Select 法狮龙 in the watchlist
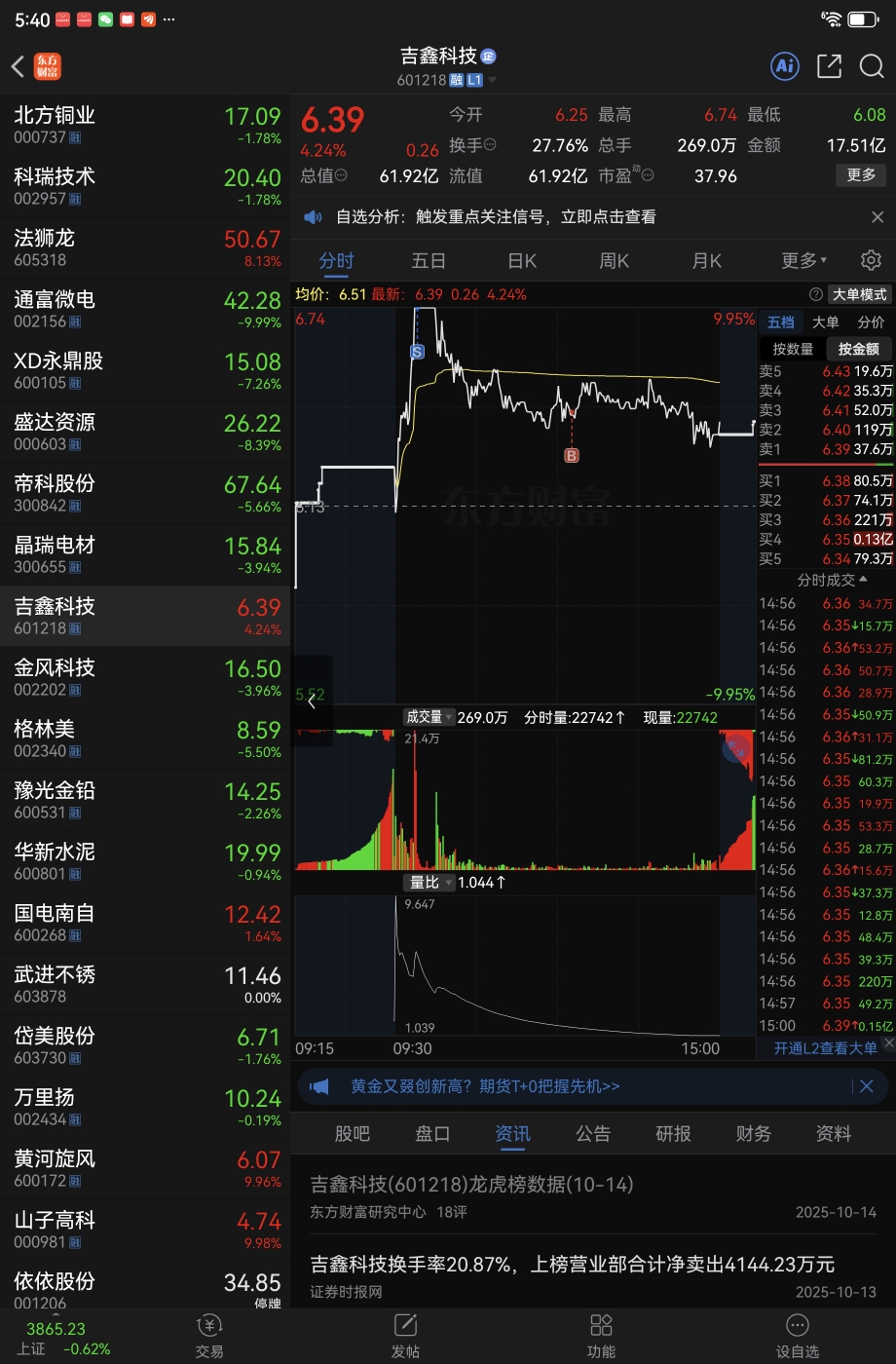The height and width of the screenshot is (1364, 896). click(x=145, y=247)
